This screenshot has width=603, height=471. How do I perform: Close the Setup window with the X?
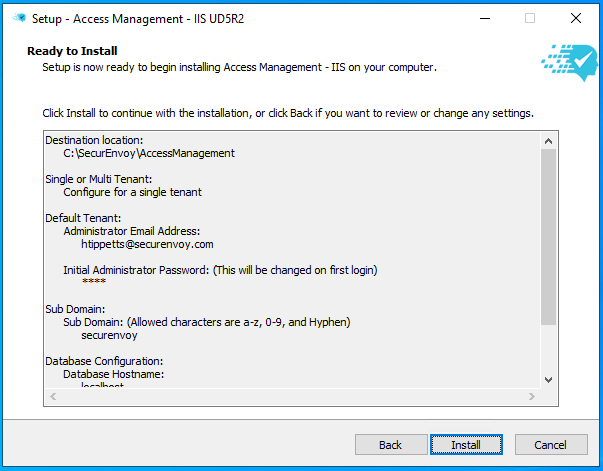[576, 18]
